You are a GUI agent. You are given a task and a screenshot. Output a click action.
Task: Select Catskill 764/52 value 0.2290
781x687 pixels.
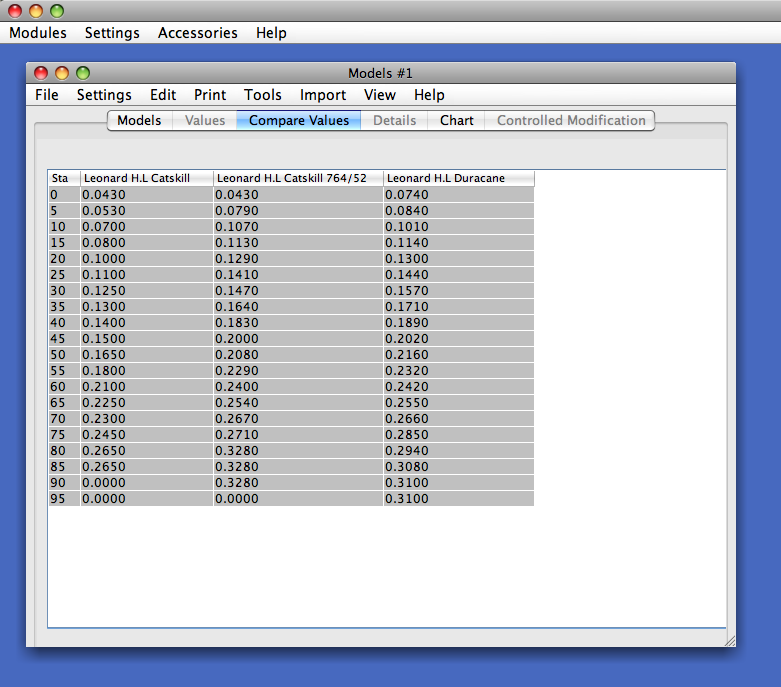click(298, 371)
